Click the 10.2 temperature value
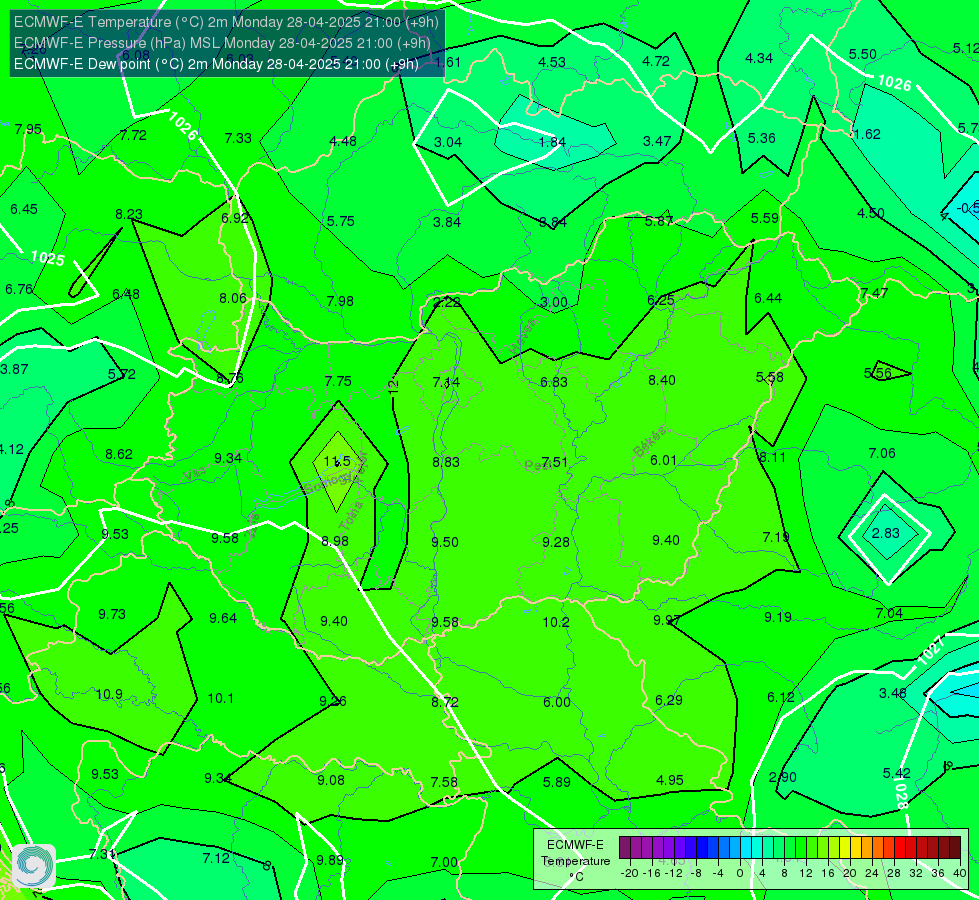979x900 pixels. point(556,622)
